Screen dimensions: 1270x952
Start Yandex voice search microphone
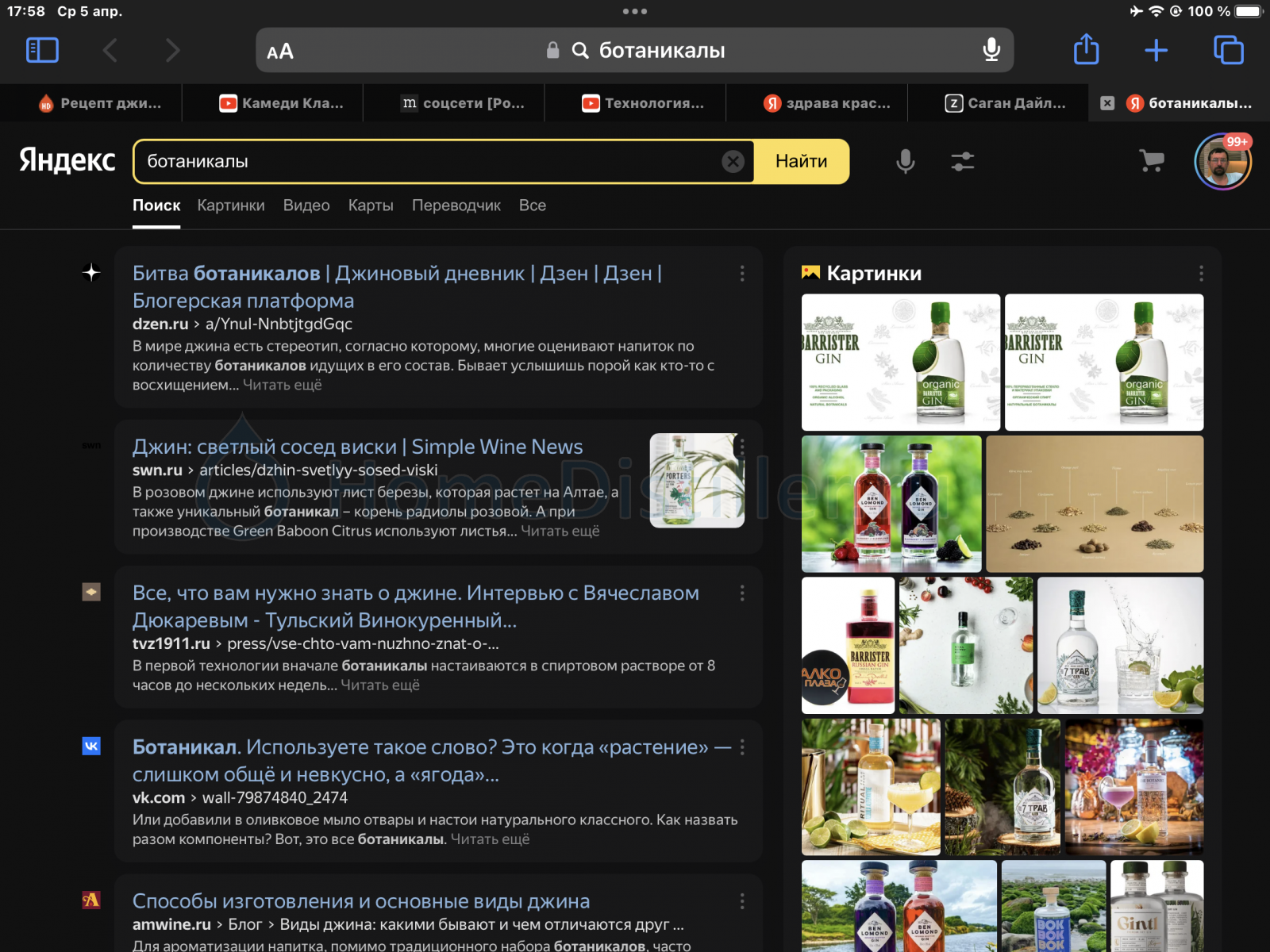coord(906,162)
